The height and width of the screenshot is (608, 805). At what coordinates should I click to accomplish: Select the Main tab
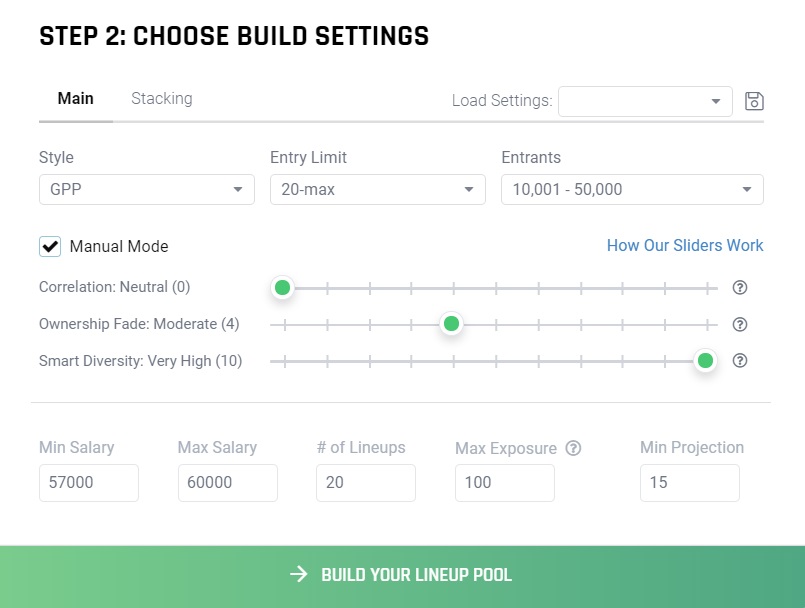(75, 98)
